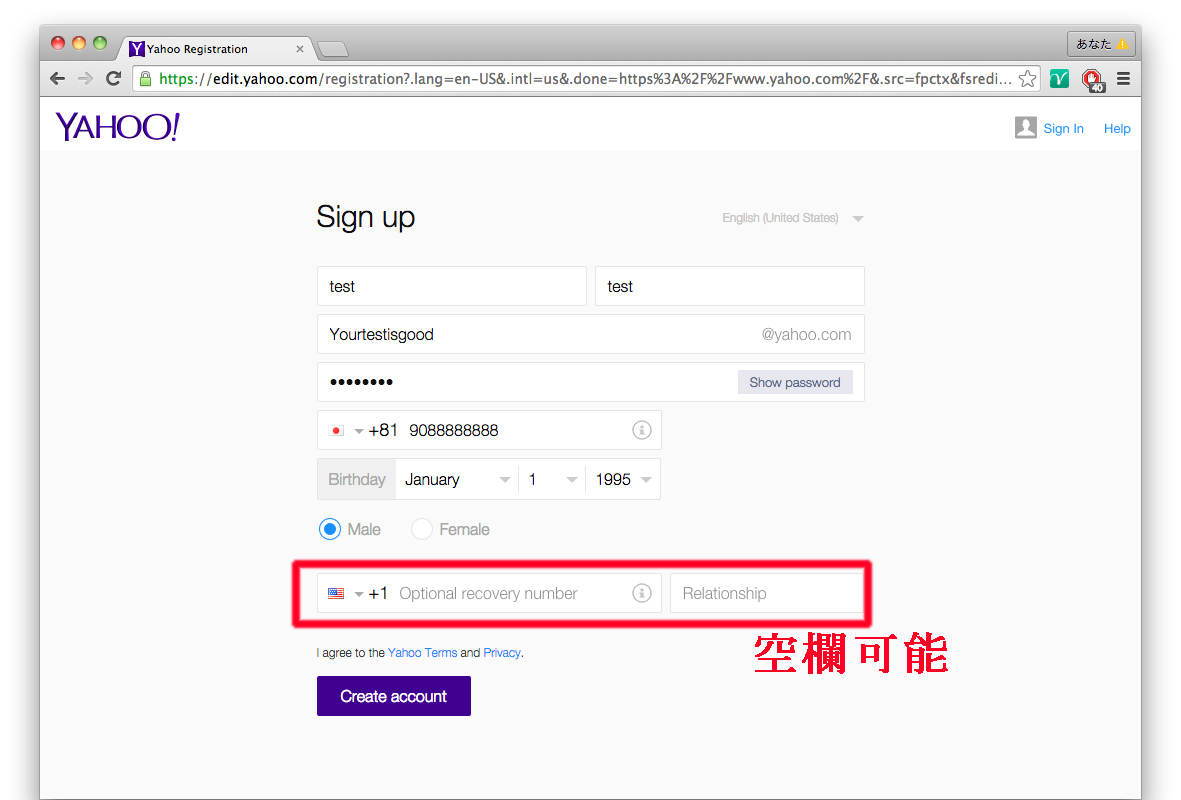Click the green padlock security icon
The image size is (1181, 800).
[145, 78]
